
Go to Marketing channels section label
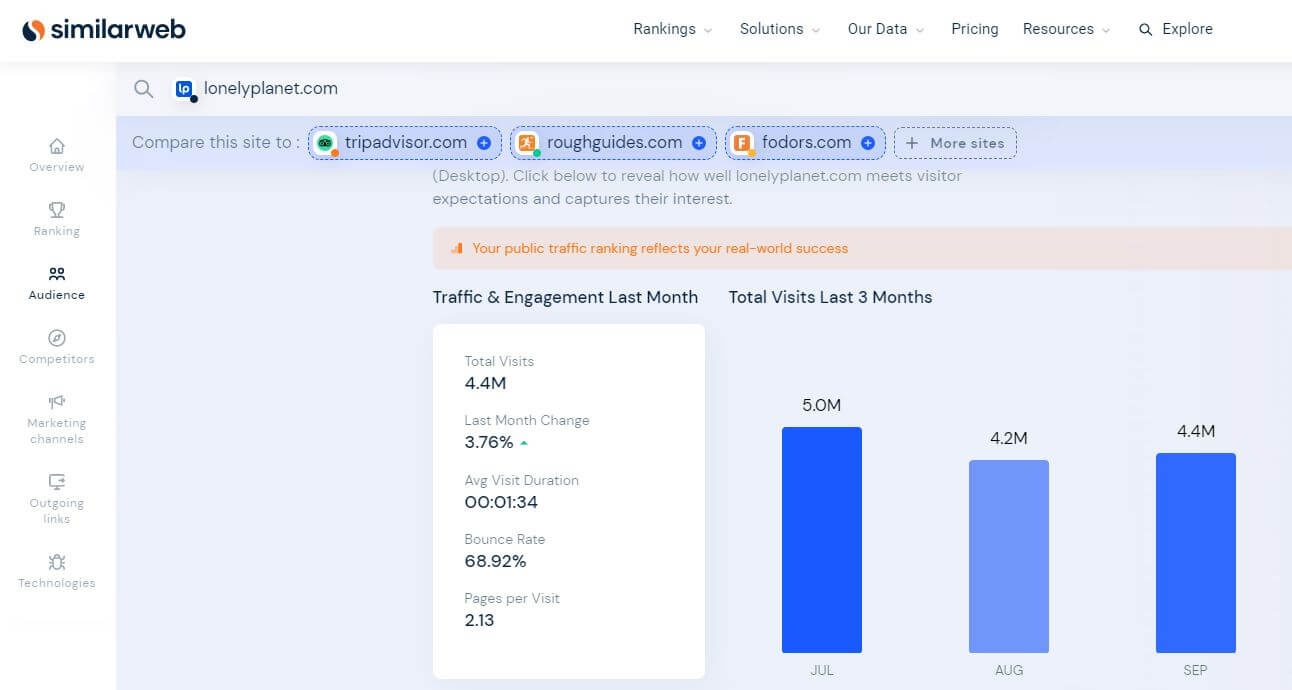click(57, 431)
